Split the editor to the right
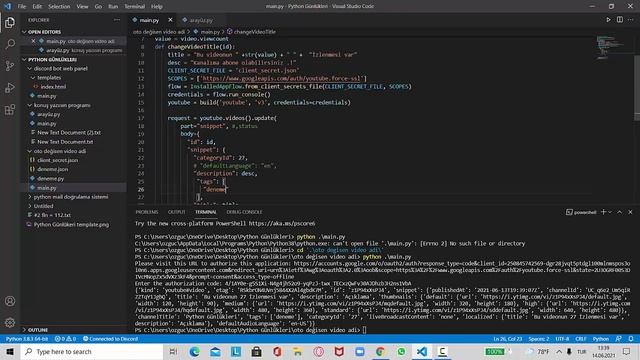 (620, 20)
